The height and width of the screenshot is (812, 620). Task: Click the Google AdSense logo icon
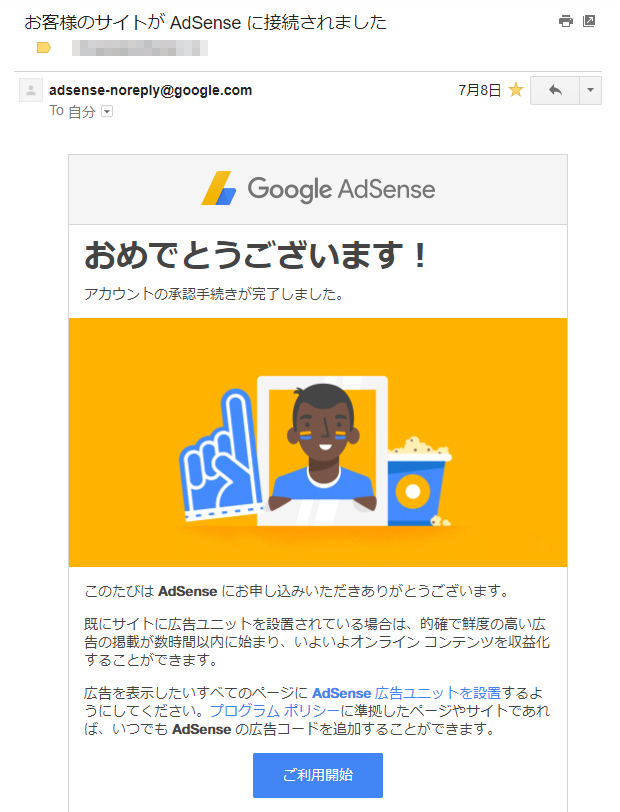pos(219,188)
